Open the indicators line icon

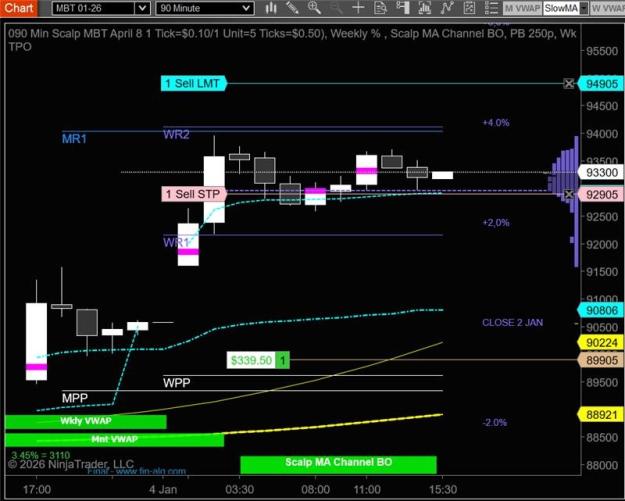click(448, 8)
